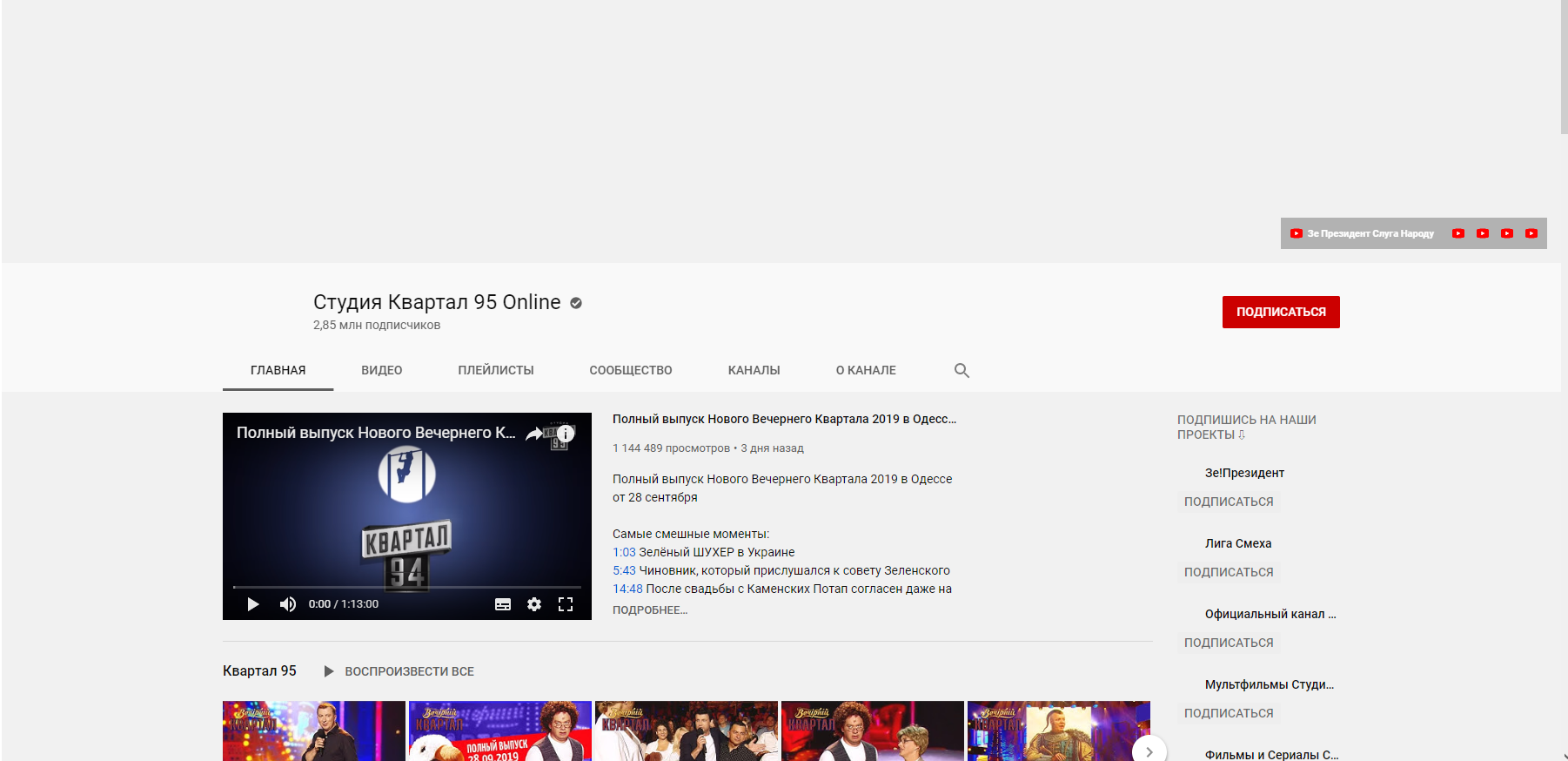
Task: Jump to timestamp 14:48
Action: click(627, 589)
